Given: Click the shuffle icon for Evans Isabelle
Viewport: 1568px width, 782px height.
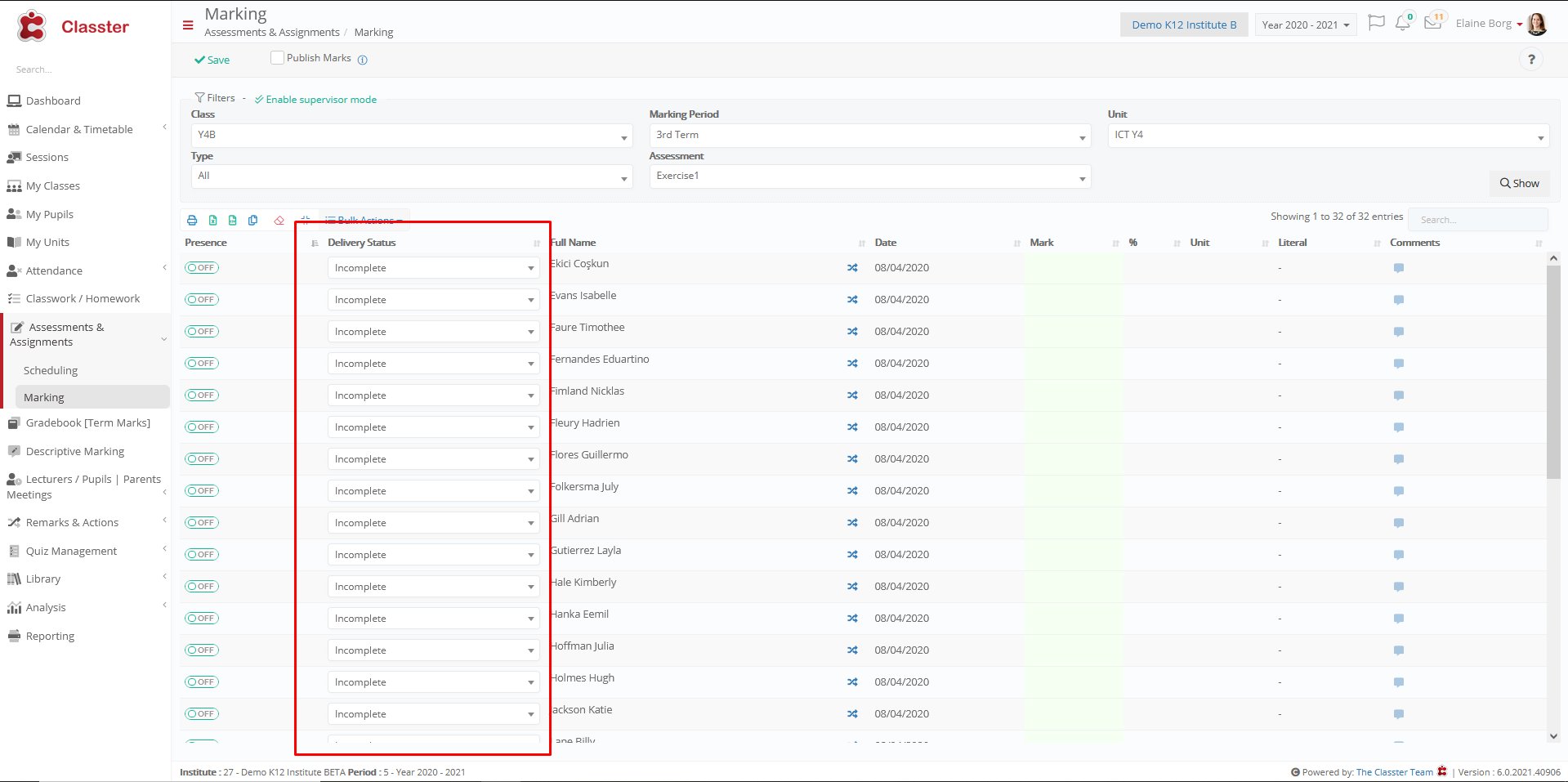Looking at the screenshot, I should coord(852,300).
